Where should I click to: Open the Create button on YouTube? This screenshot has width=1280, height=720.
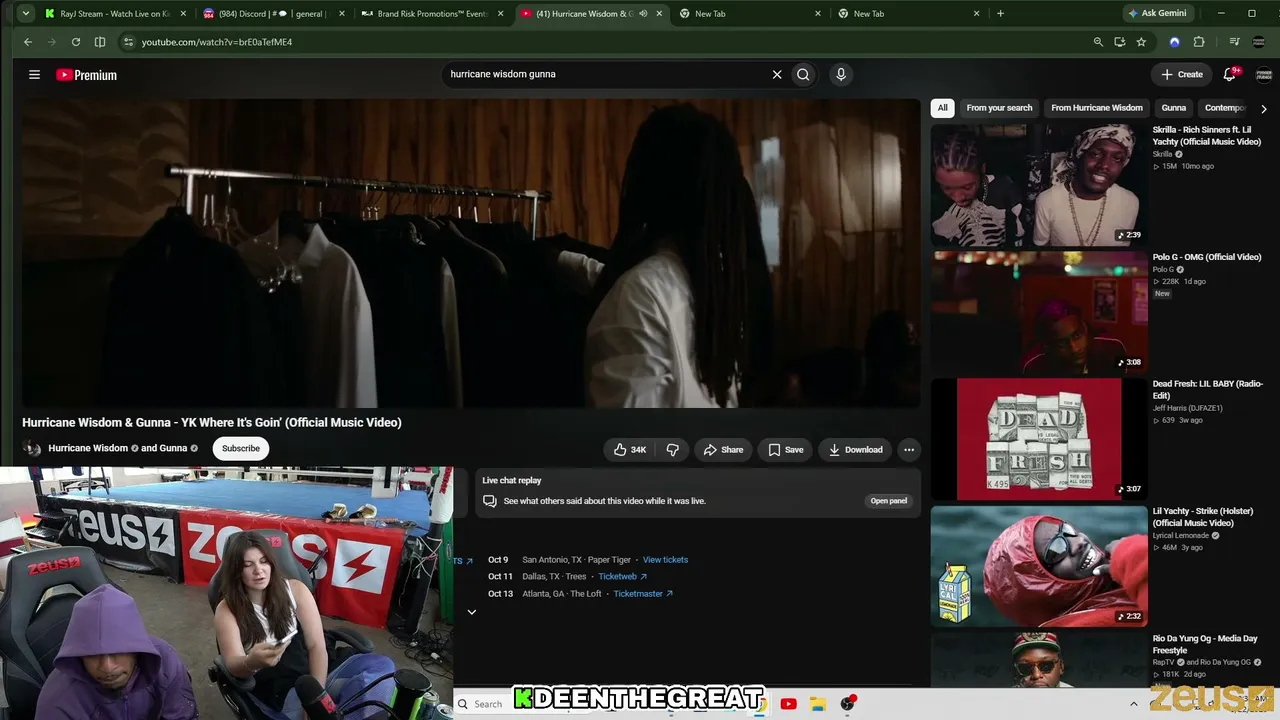pos(1182,74)
